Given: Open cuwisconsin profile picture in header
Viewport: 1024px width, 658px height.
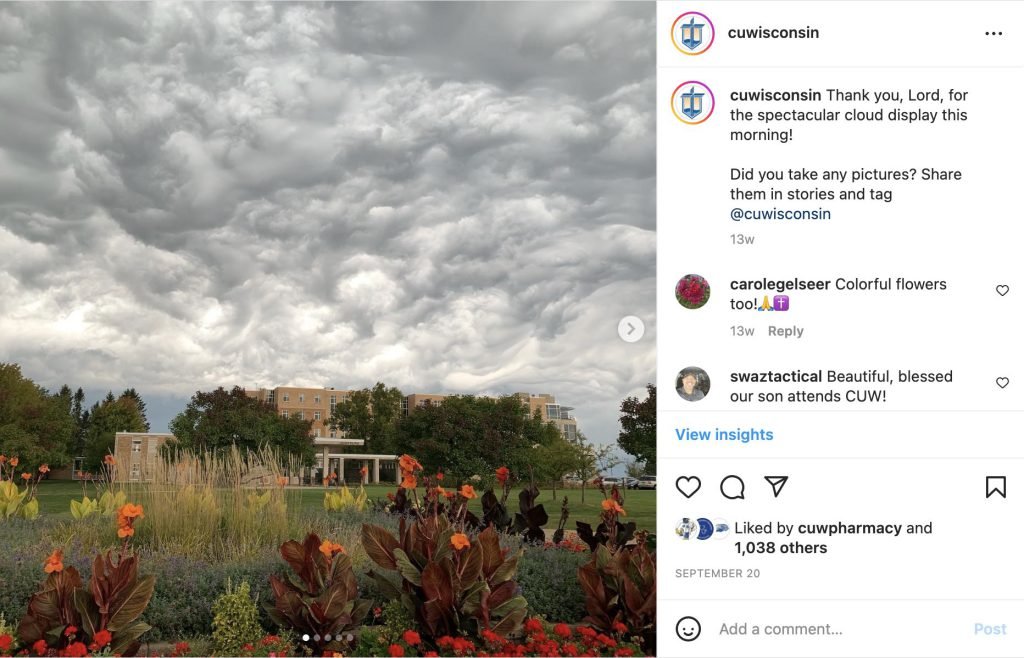Looking at the screenshot, I should (692, 33).
